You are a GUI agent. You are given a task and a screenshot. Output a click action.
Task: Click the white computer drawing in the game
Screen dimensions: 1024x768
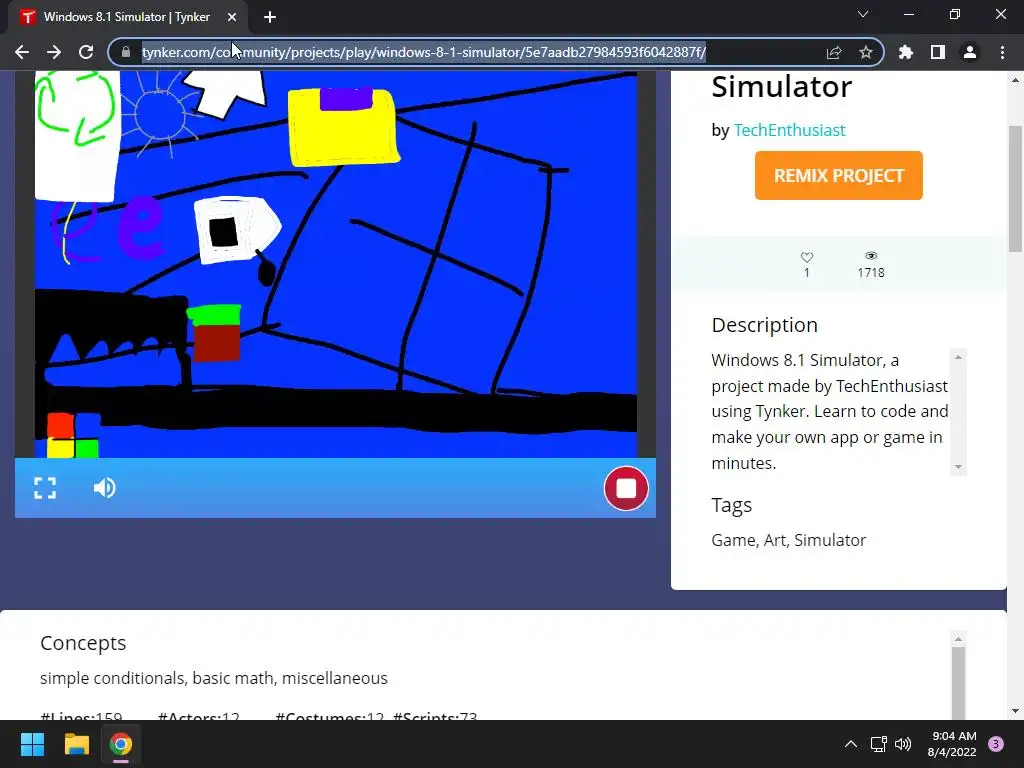coord(237,230)
